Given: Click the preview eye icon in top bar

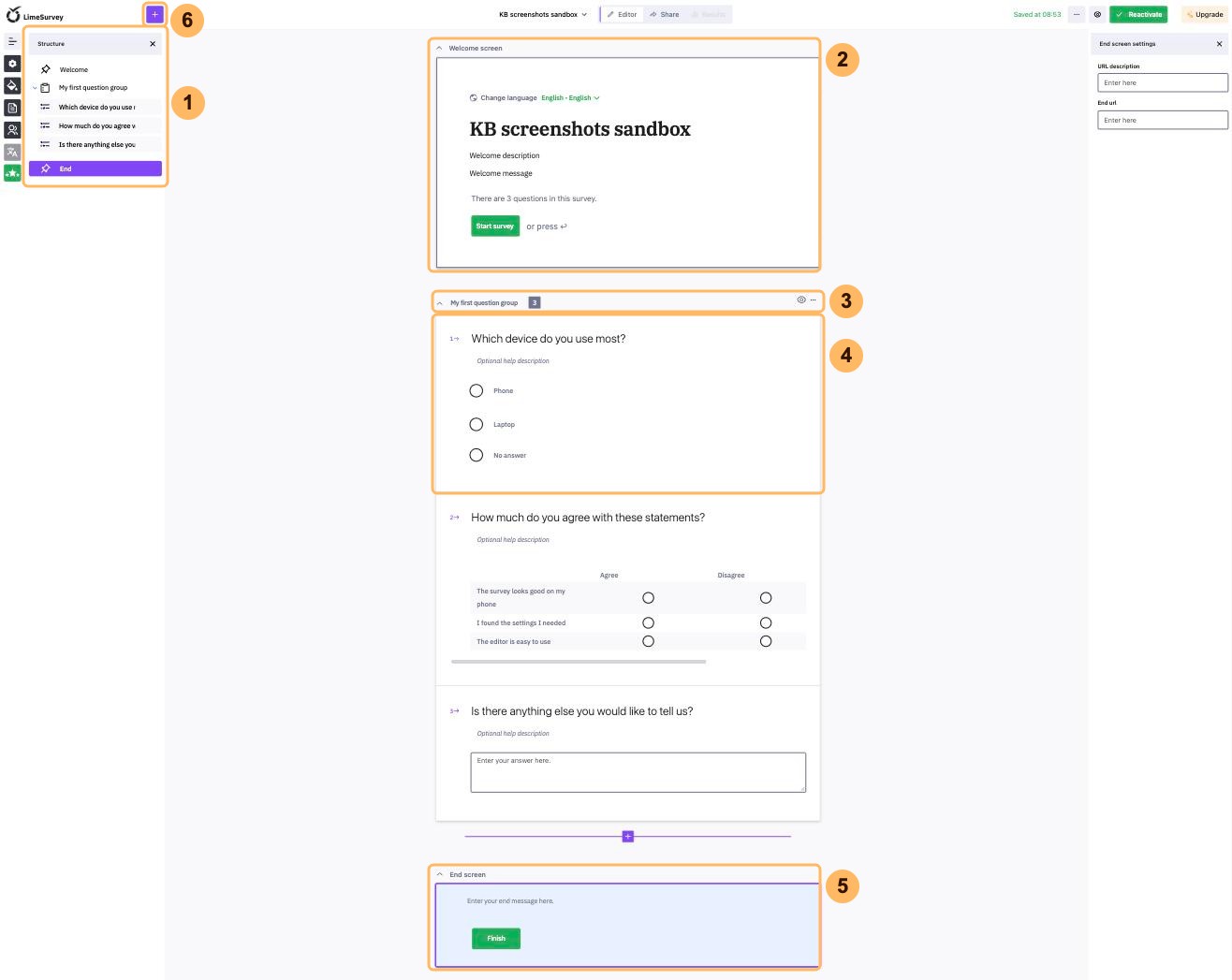Looking at the screenshot, I should pyautogui.click(x=1097, y=14).
